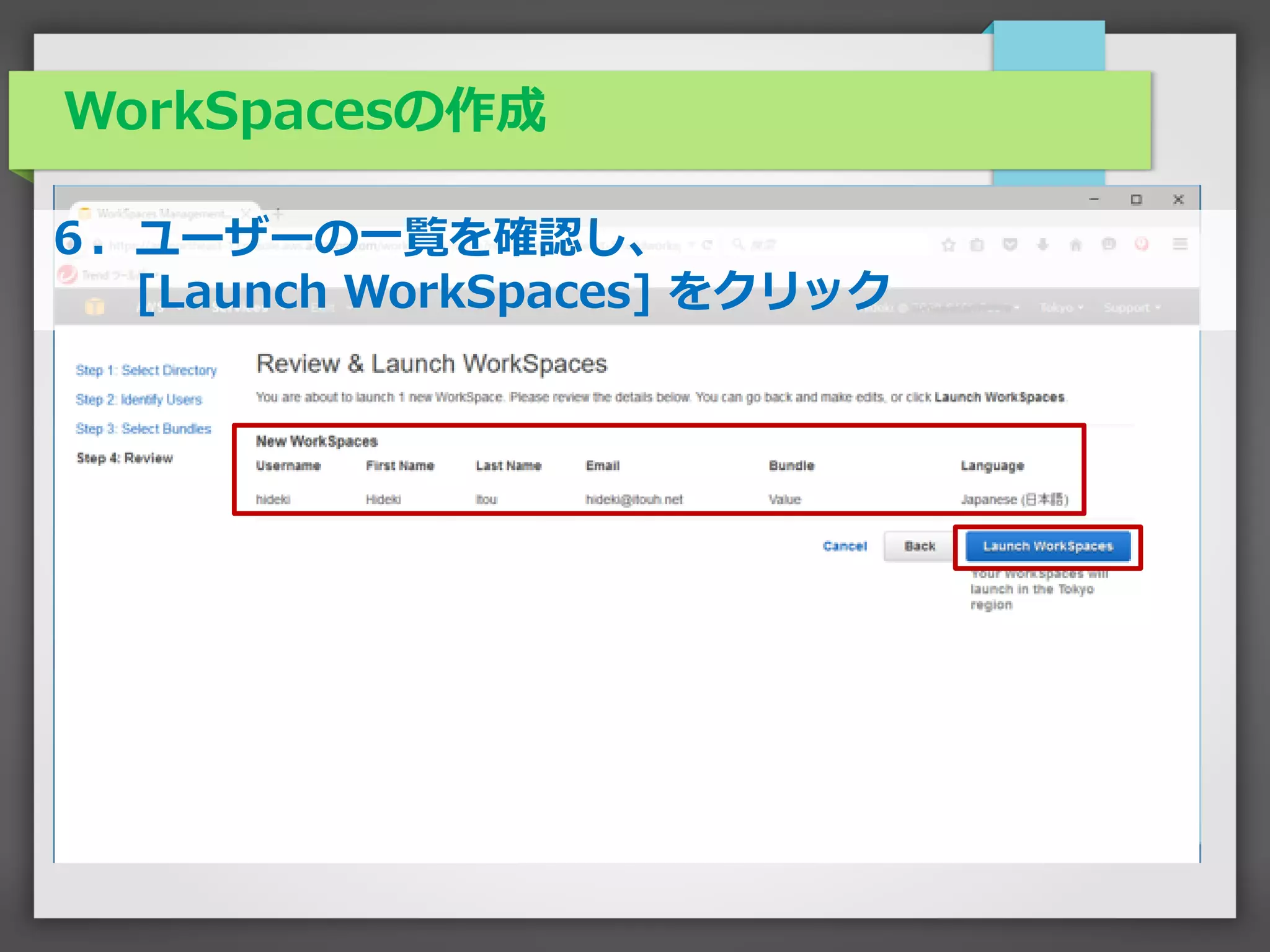
Task: Click the Launch WorkSpaces button
Action: click(1048, 546)
